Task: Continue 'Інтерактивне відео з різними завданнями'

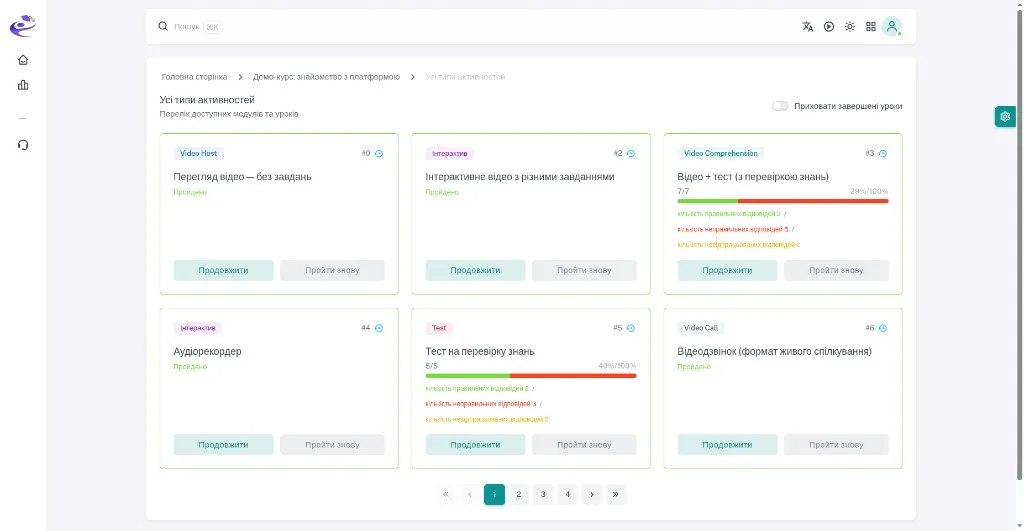Action: tap(475, 270)
